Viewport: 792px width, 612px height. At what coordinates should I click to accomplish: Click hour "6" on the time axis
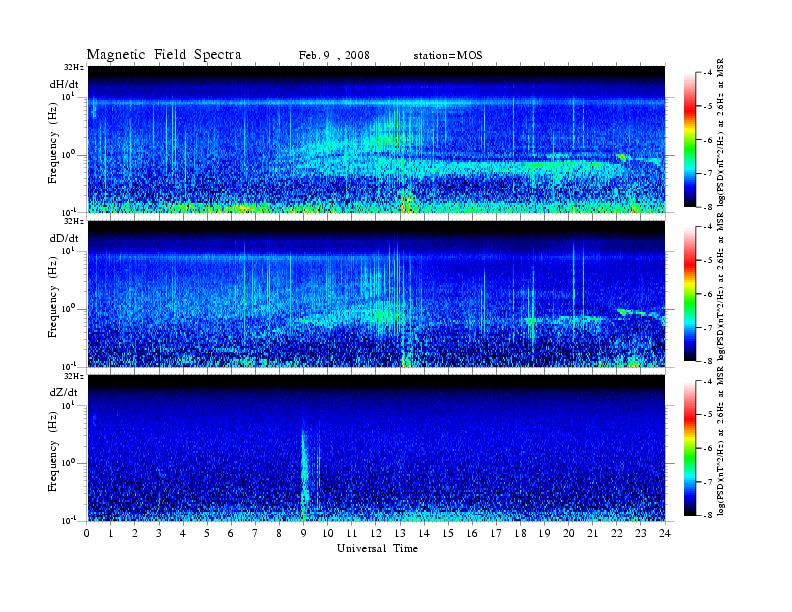[x=231, y=533]
